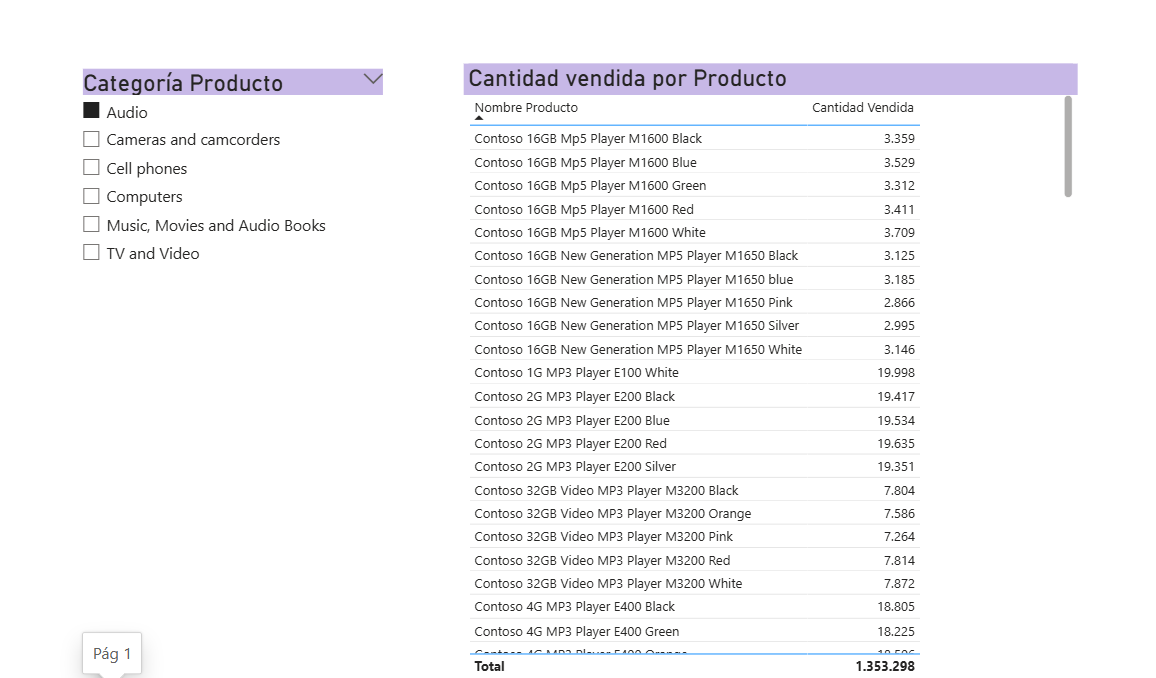
Task: Select Contoso 32GB Video MP3 Player M3200 Red
Action: pyautogui.click(x=694, y=560)
